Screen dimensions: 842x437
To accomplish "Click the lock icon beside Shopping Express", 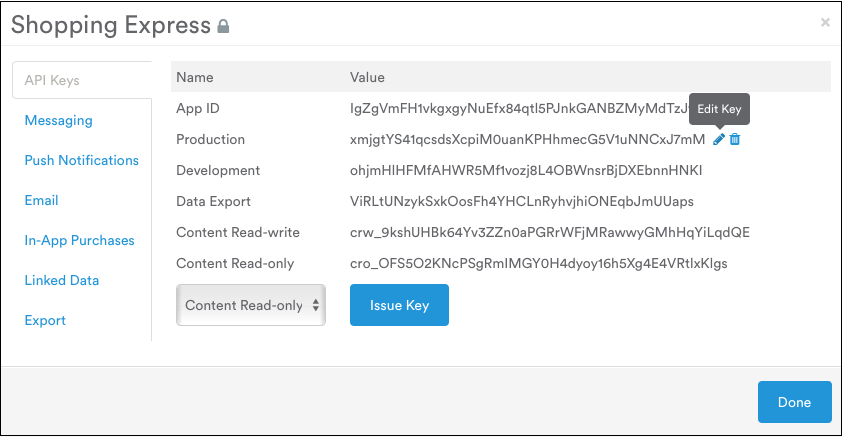I will point(223,26).
